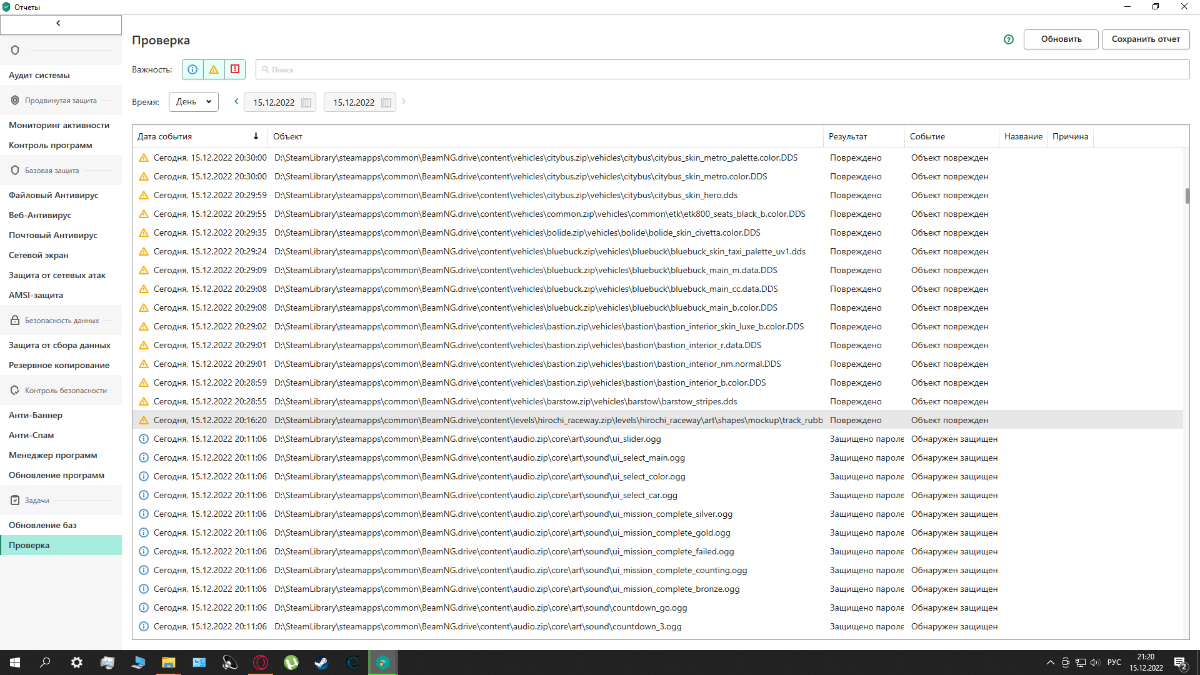
Task: Open Аудит системы report section
Action: pyautogui.click(x=61, y=75)
